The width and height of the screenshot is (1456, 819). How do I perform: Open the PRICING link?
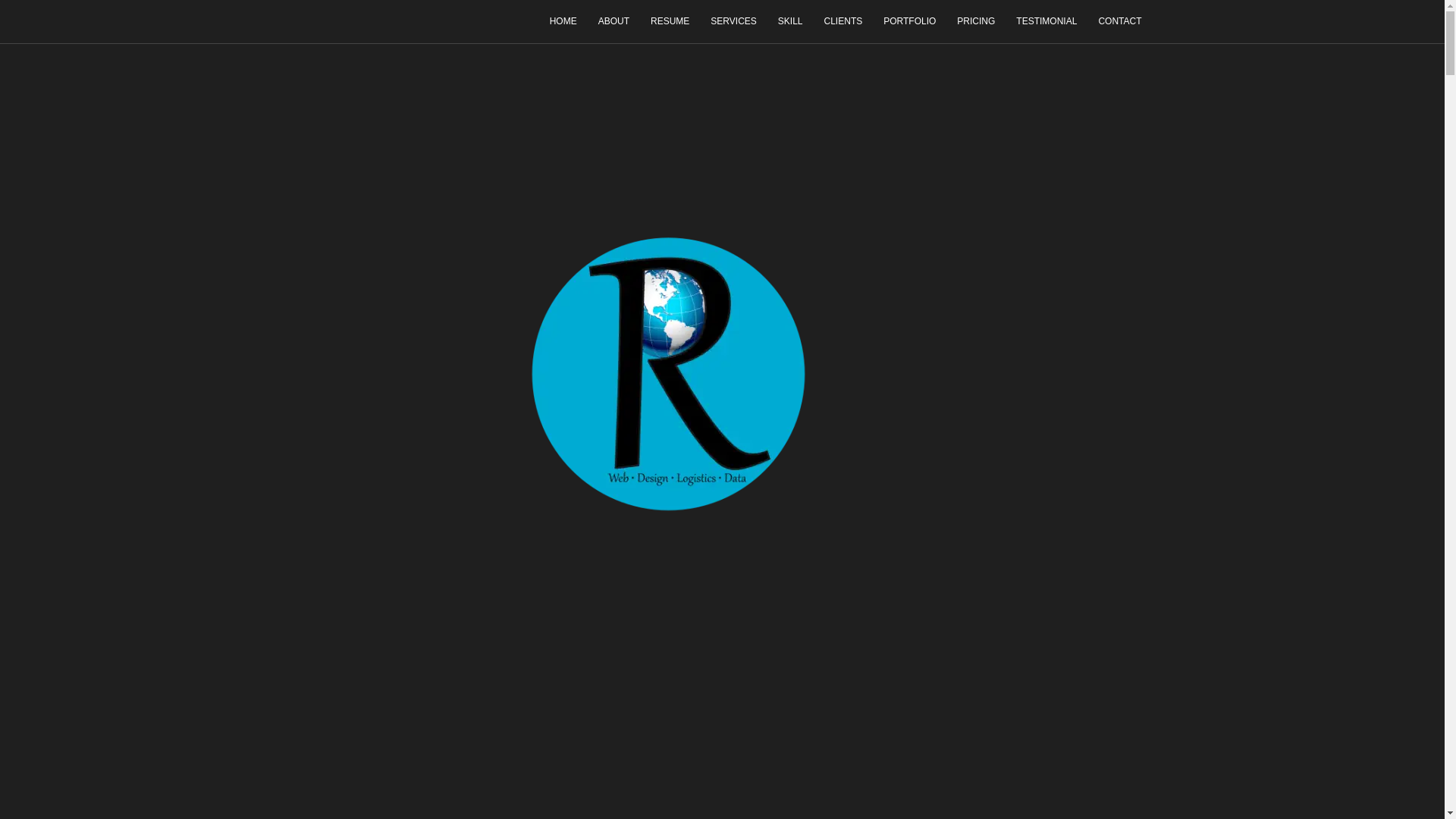click(975, 21)
